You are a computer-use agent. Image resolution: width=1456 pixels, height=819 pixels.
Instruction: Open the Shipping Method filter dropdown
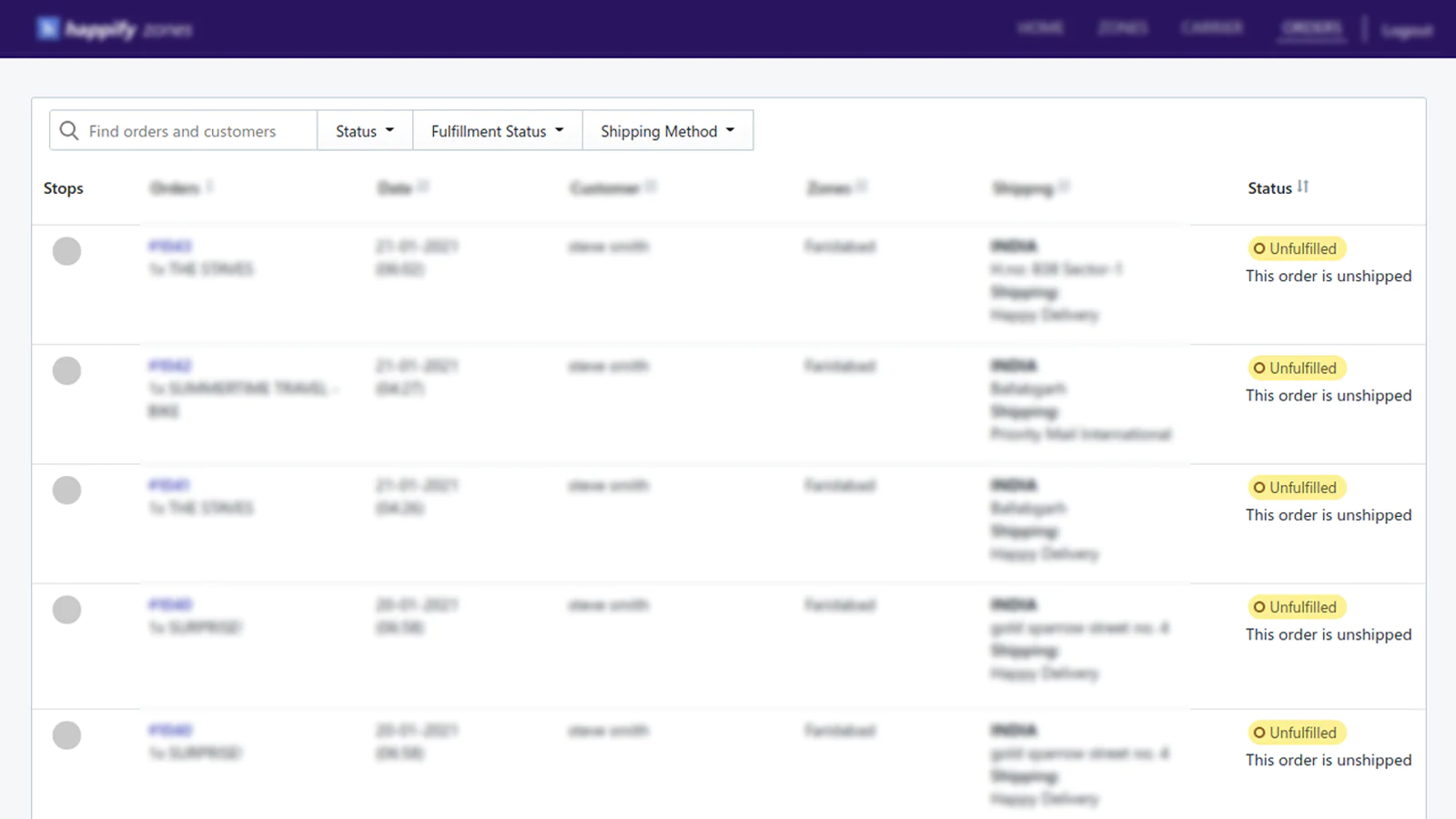pos(667,130)
